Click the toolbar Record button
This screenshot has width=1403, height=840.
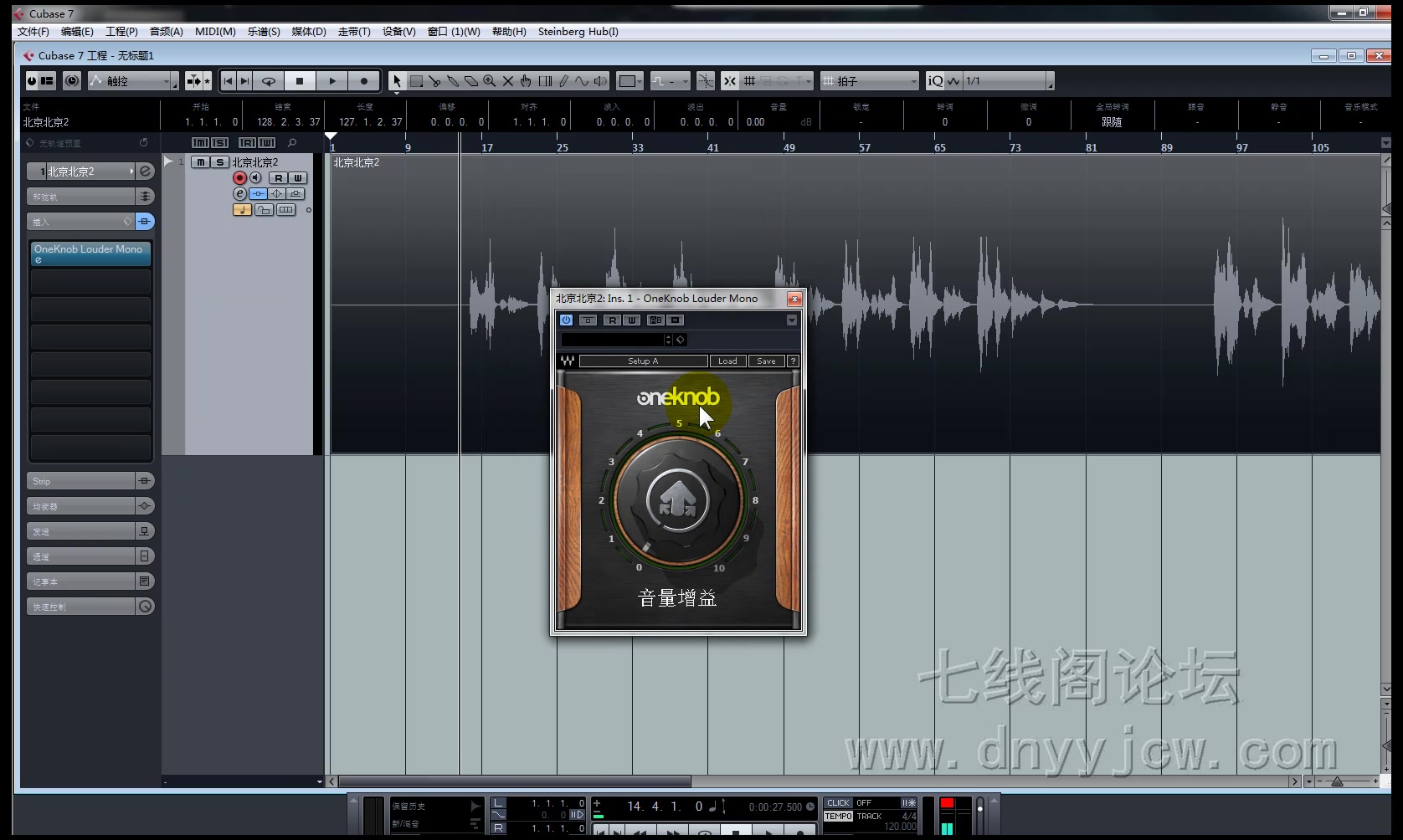click(x=364, y=81)
